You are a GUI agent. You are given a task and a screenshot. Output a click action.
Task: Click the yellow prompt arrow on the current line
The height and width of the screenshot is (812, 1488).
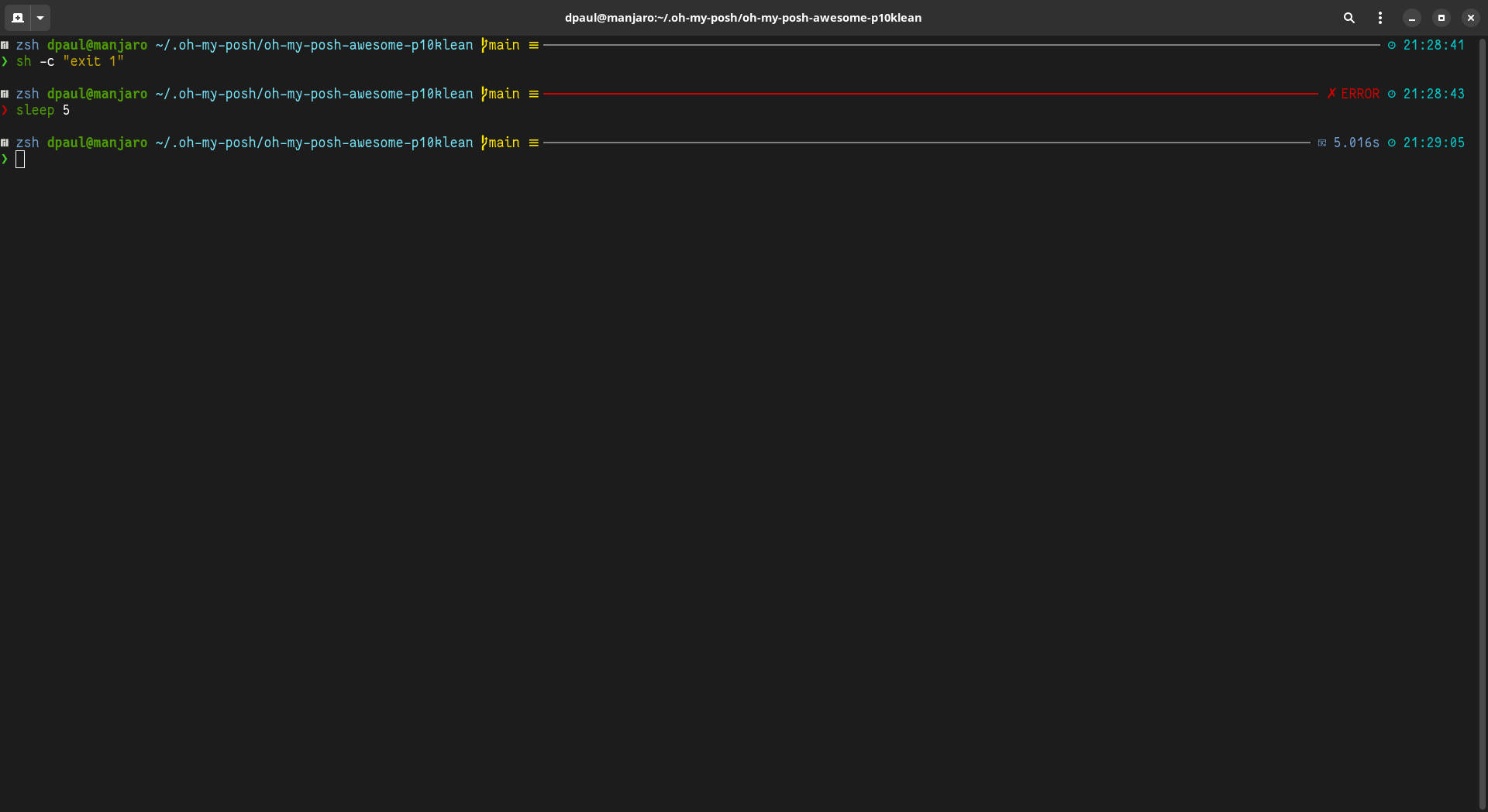pos(4,160)
